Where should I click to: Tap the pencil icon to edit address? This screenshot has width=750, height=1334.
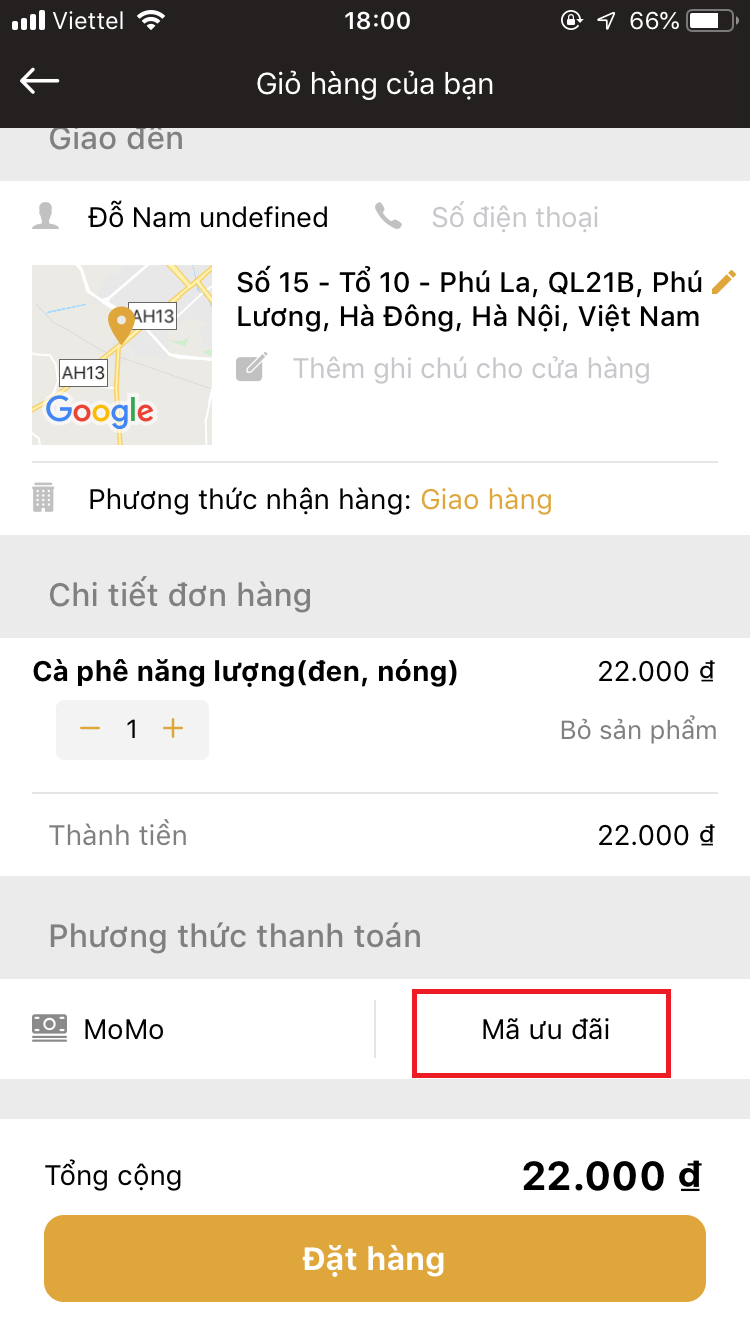(723, 283)
